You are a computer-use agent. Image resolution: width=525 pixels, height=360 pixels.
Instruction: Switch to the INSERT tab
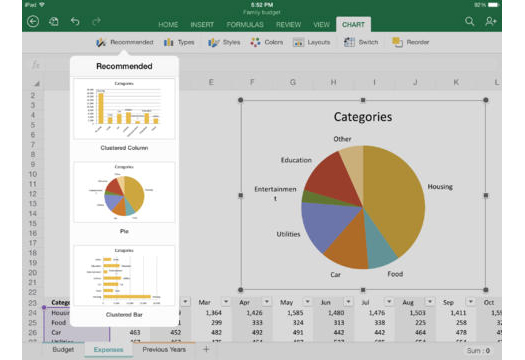pos(202,25)
